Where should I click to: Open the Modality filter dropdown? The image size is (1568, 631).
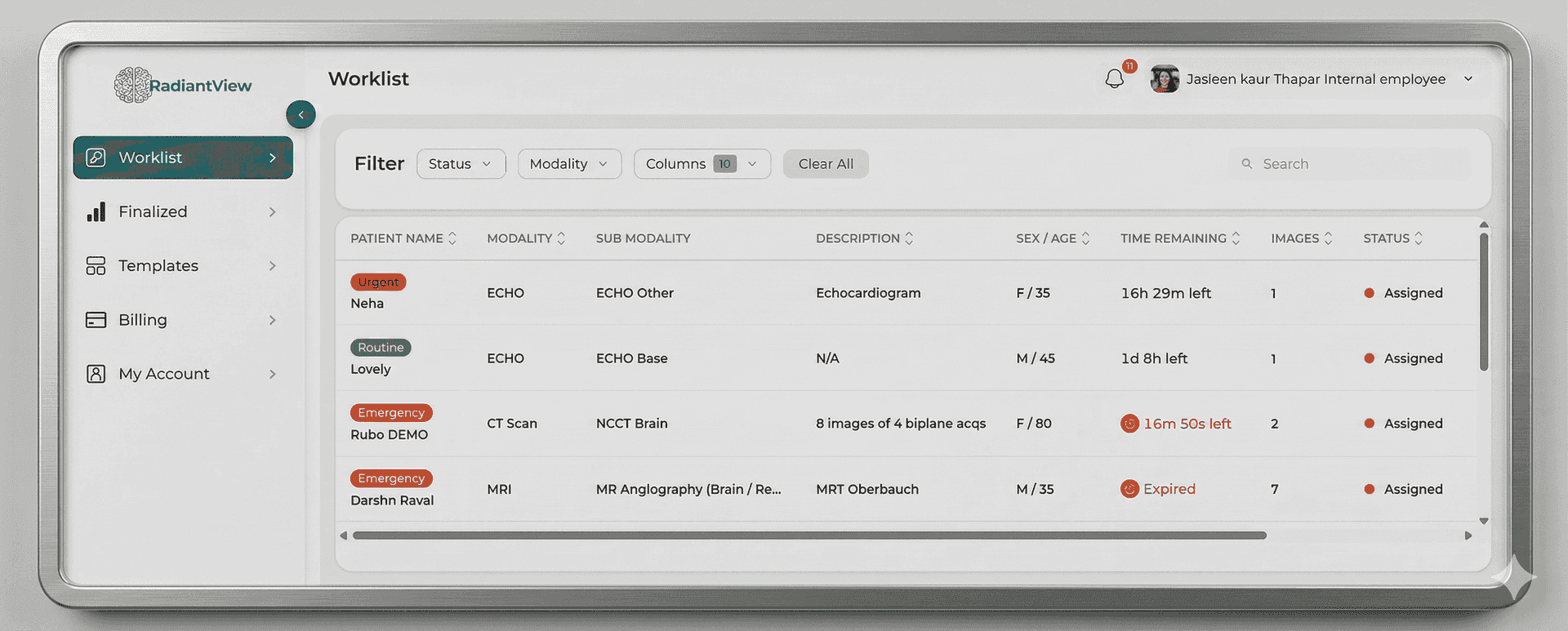[570, 164]
